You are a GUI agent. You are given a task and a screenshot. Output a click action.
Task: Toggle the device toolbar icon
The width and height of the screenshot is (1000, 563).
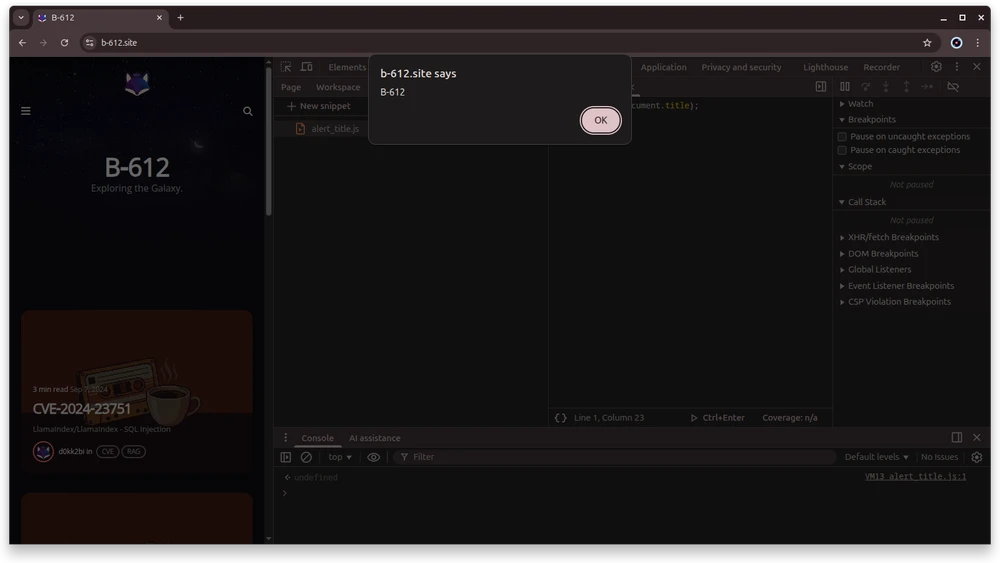(306, 67)
